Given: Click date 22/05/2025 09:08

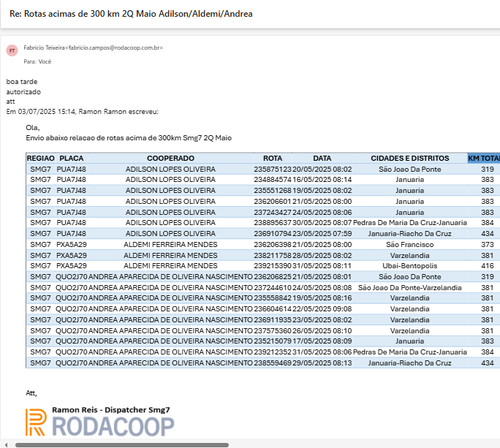Looking at the screenshot, I should (x=322, y=309).
